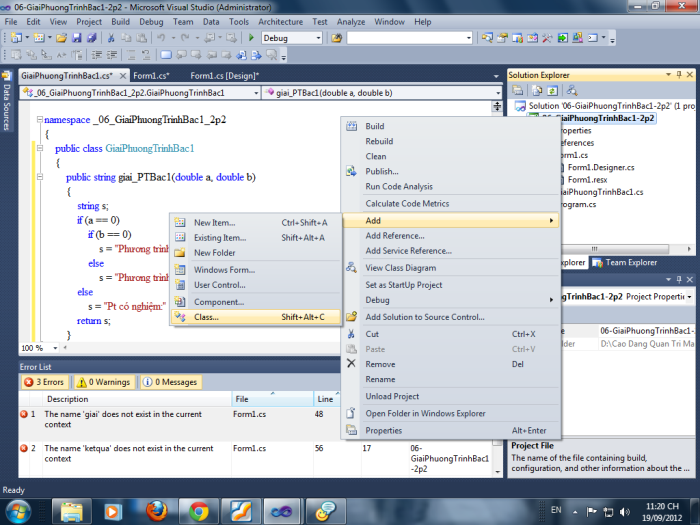Click the volume speaker tray icon
This screenshot has height=525, width=700.
(625, 512)
